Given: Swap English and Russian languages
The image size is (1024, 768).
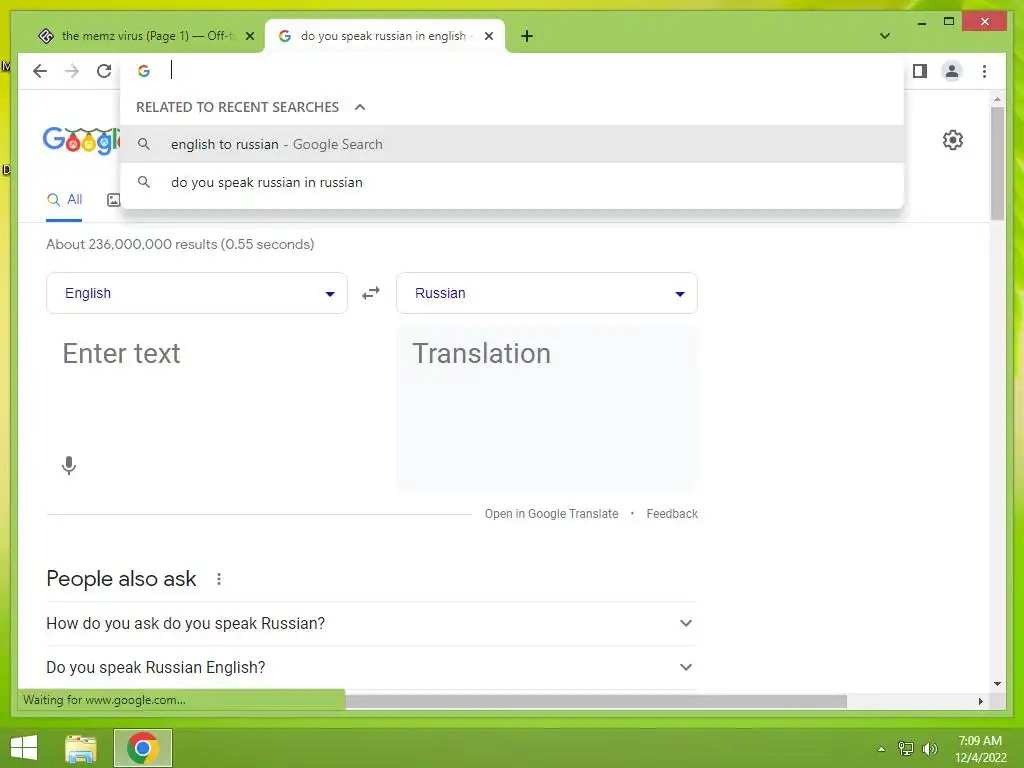Looking at the screenshot, I should tap(371, 293).
